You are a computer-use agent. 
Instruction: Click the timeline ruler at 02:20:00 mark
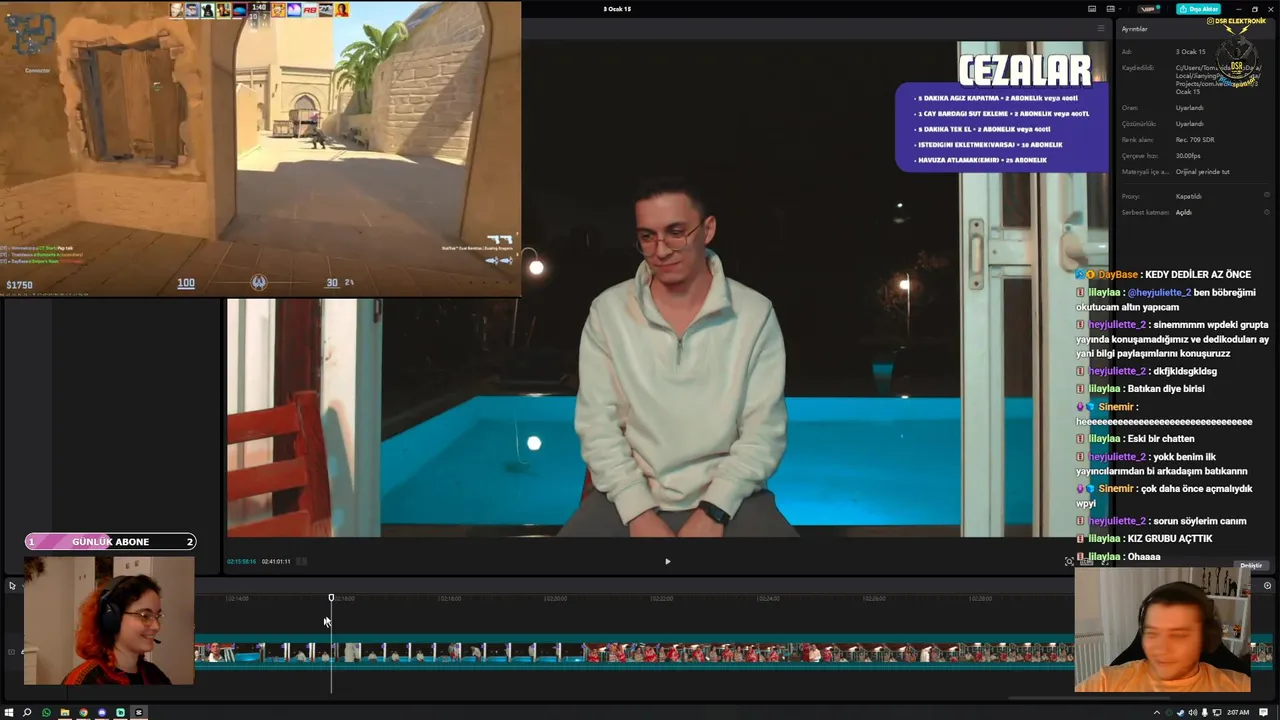click(x=555, y=598)
